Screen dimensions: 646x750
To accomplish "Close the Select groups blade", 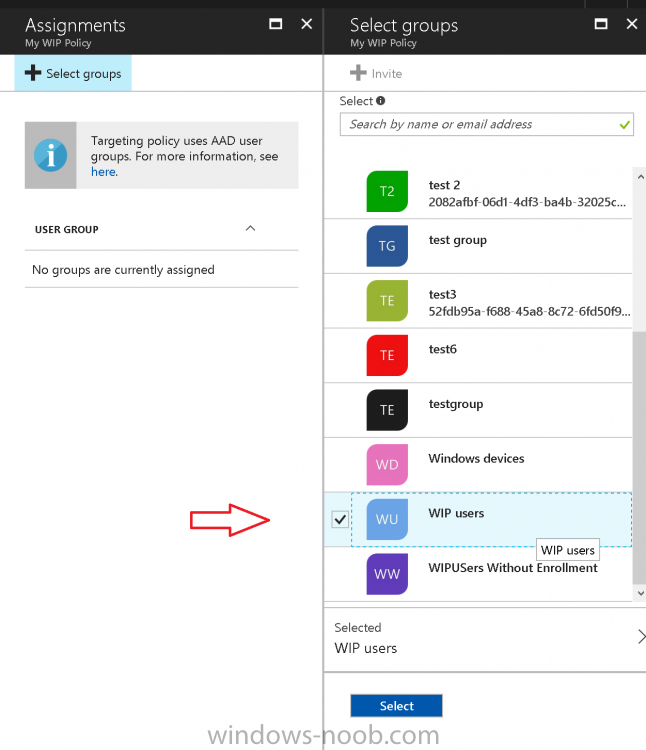I will (x=632, y=24).
